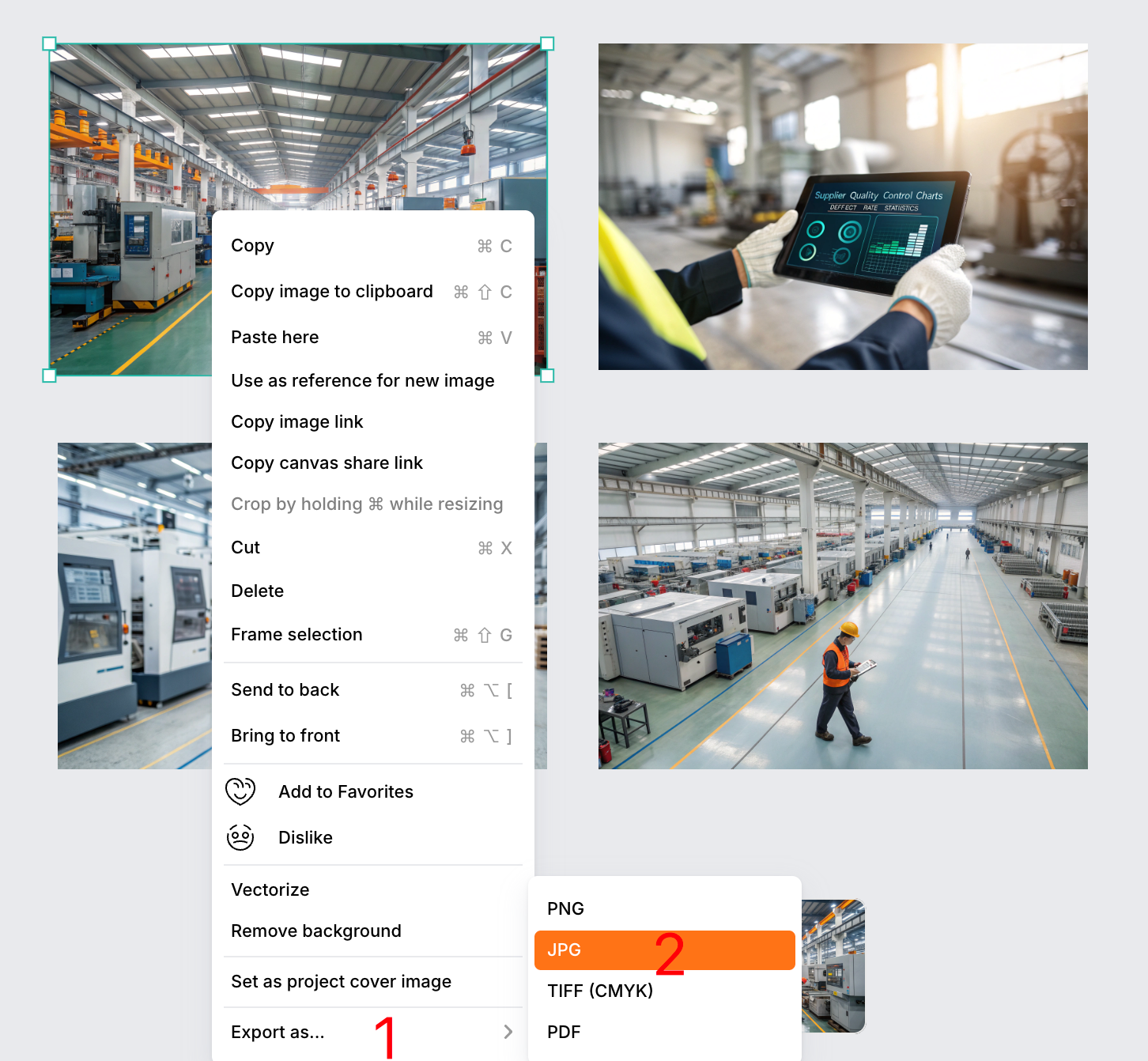This screenshot has width=1148, height=1061.
Task: Choose Copy canvas share link
Action: pos(327,463)
